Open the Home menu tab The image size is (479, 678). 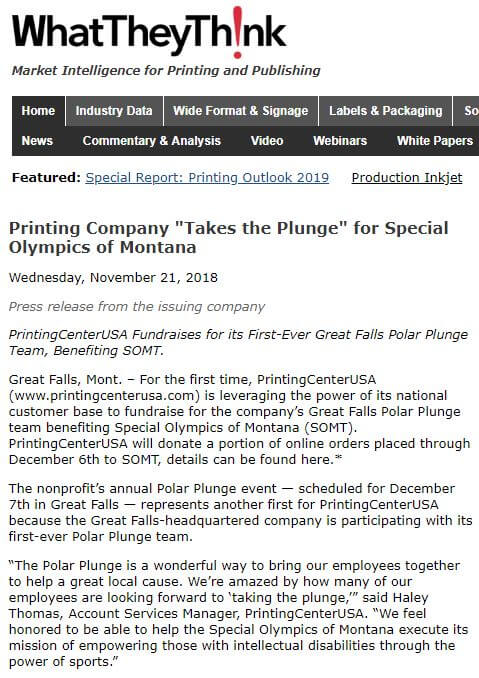coord(38,111)
